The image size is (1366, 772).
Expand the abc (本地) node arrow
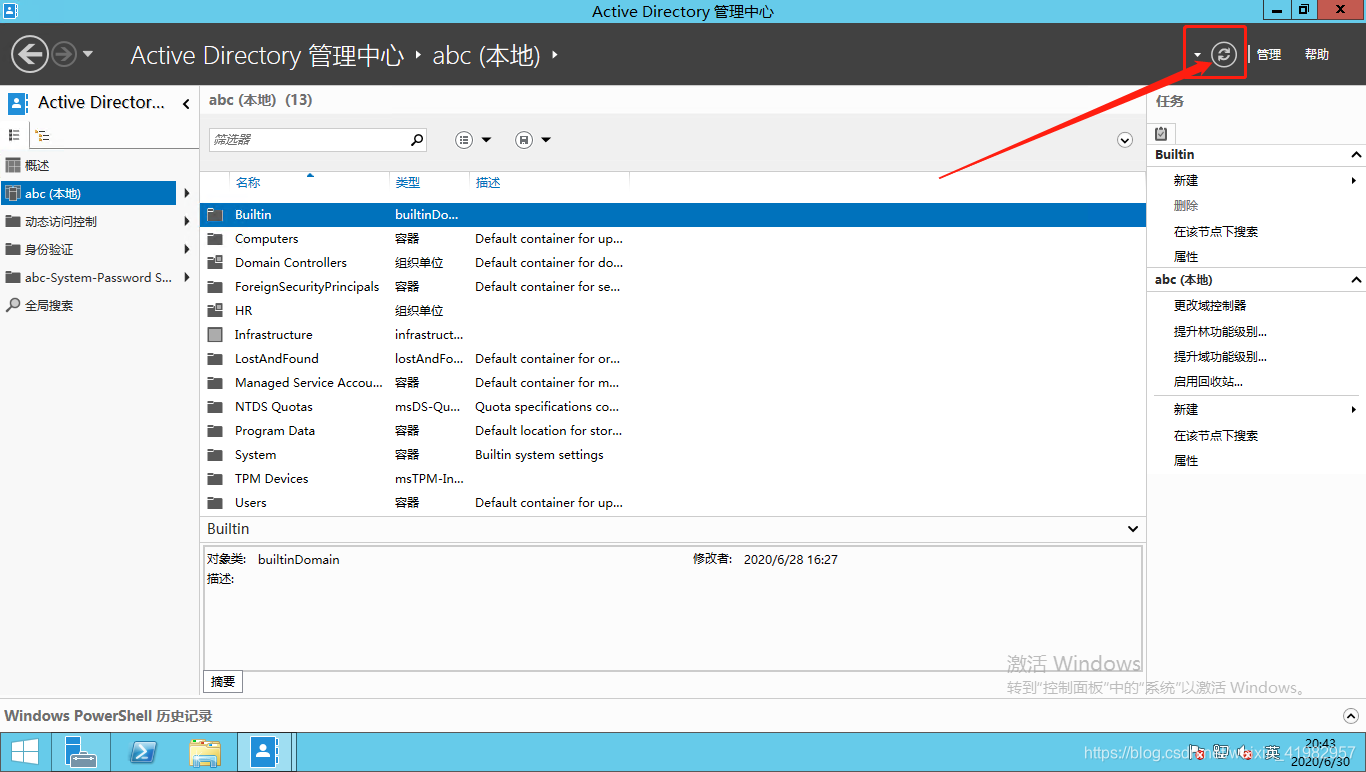(x=187, y=193)
